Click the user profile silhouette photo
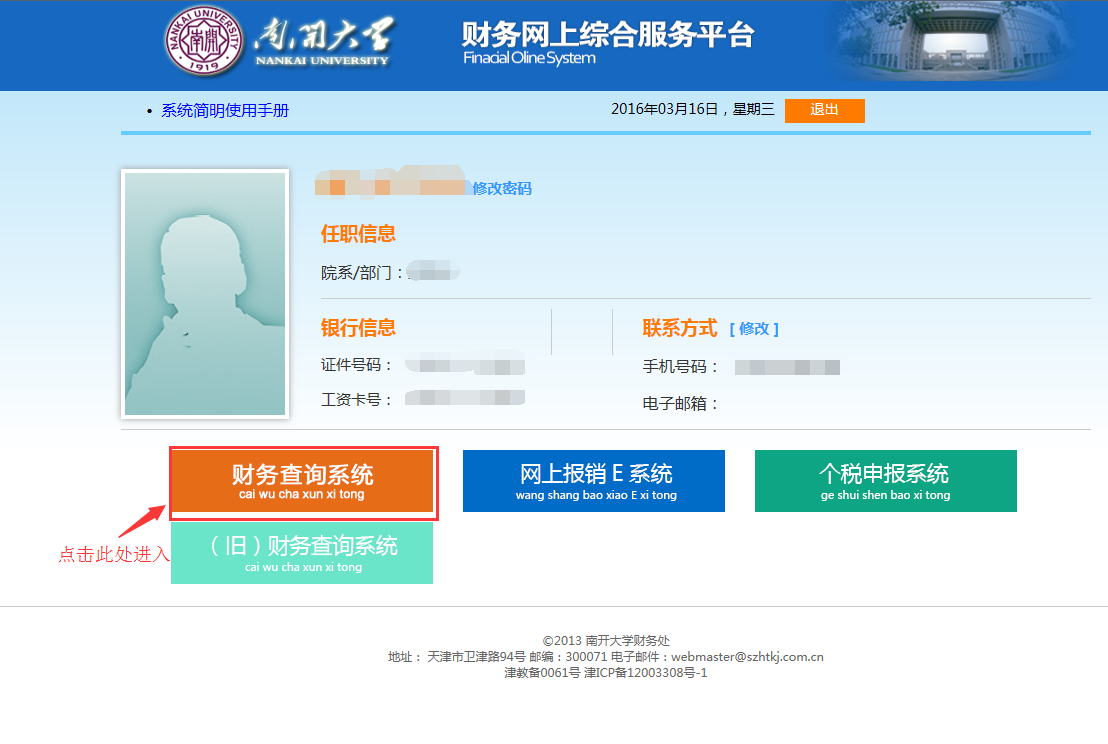Screen dimensions: 1108x744 [205, 293]
